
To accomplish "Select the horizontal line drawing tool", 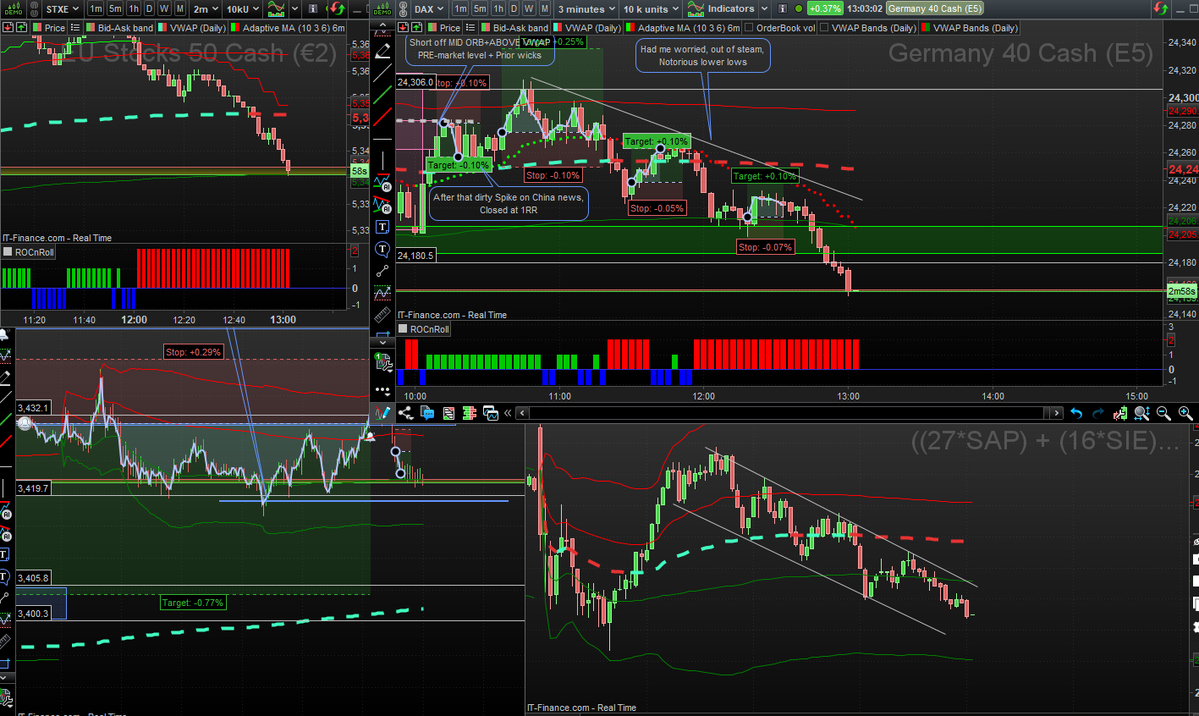I will 383,138.
